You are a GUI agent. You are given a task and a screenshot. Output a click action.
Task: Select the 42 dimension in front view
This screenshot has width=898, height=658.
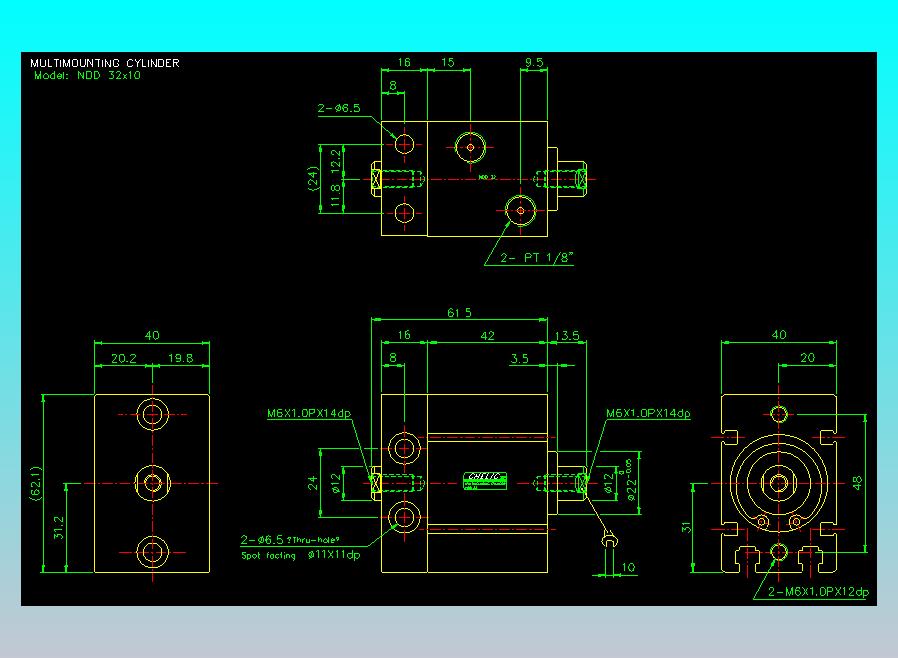[487, 336]
